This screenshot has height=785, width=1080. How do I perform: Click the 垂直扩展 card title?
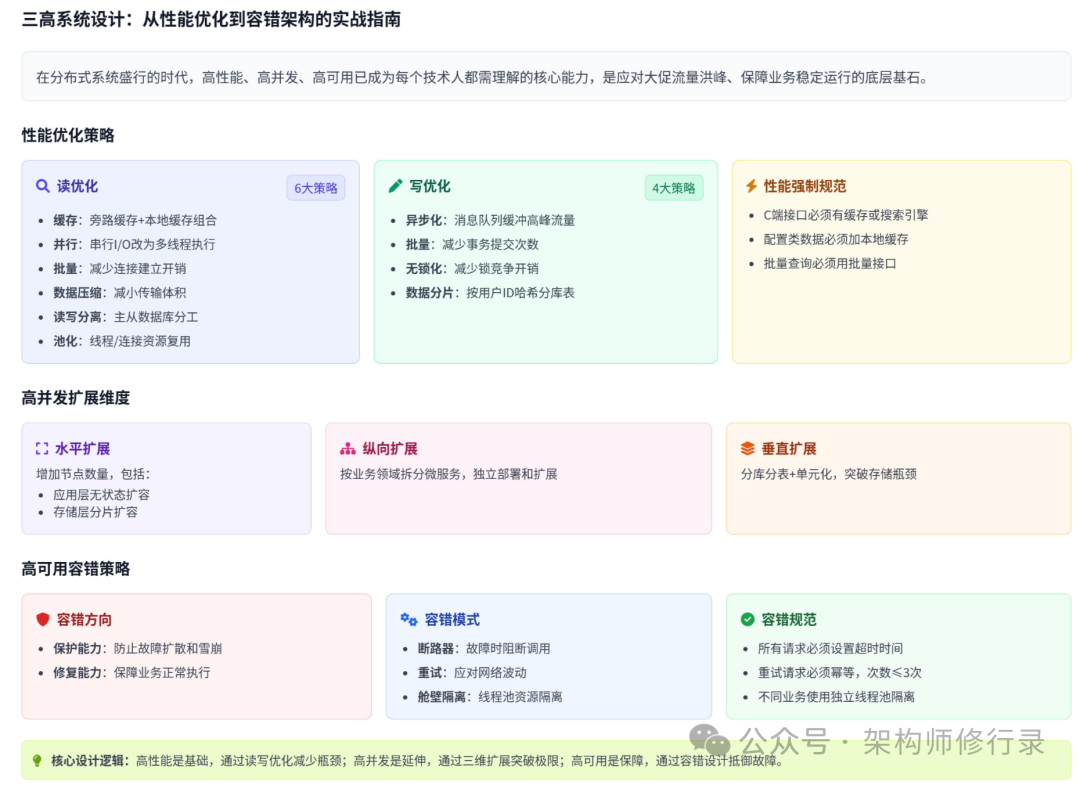[789, 449]
